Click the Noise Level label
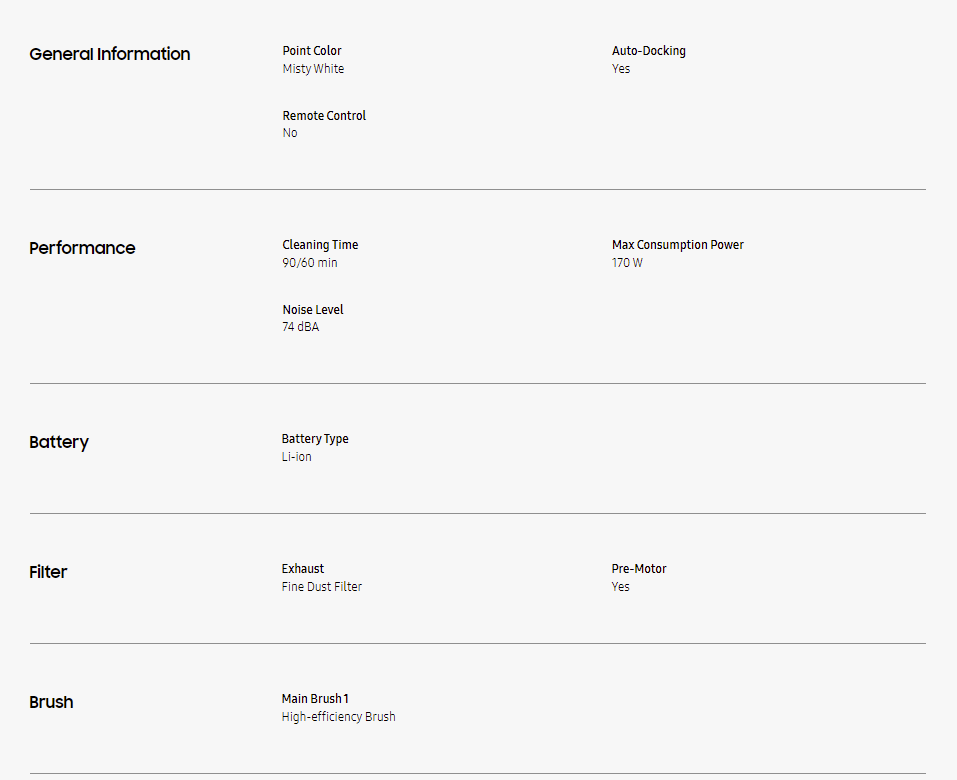Screen dimensions: 957x780 tap(313, 310)
